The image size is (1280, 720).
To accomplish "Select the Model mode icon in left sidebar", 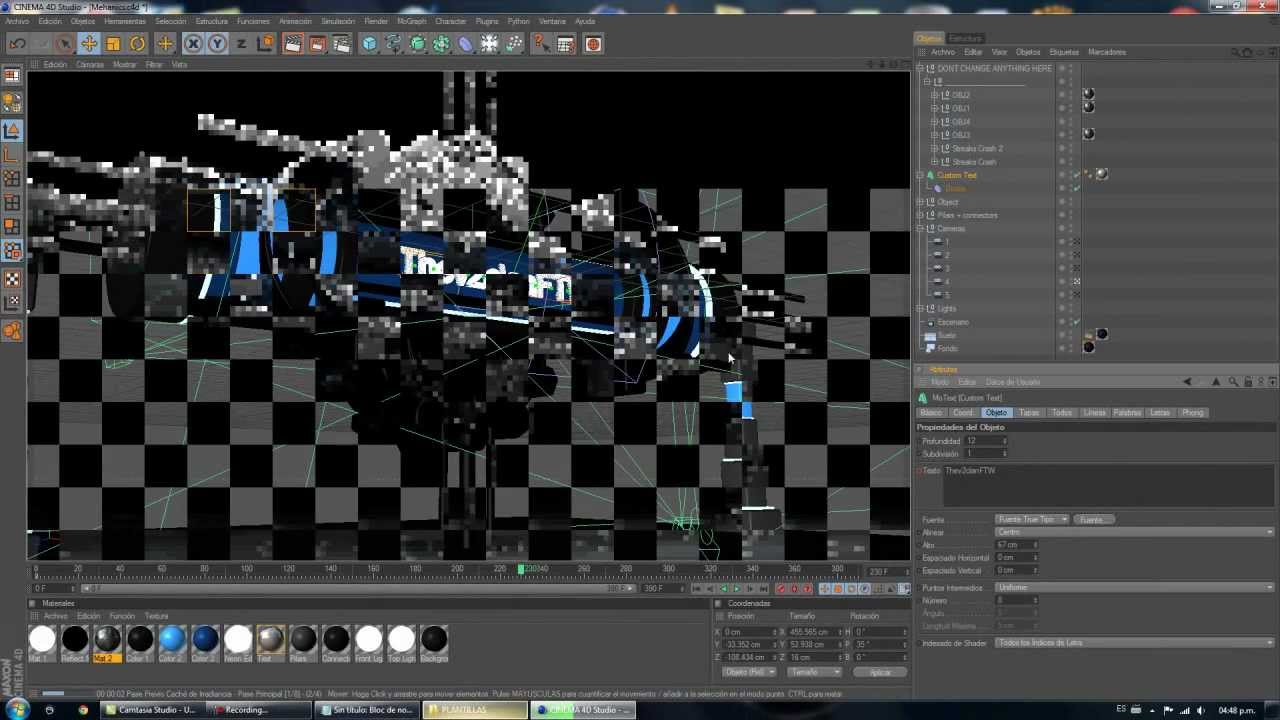I will (12, 131).
